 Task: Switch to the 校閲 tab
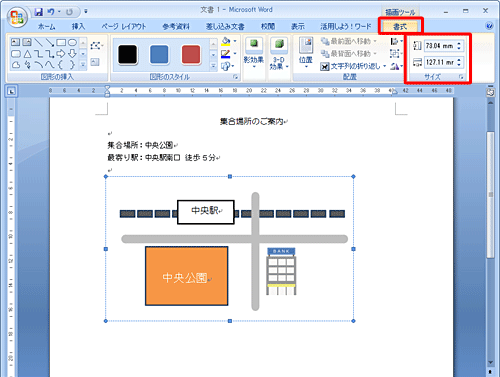pyautogui.click(x=268, y=27)
